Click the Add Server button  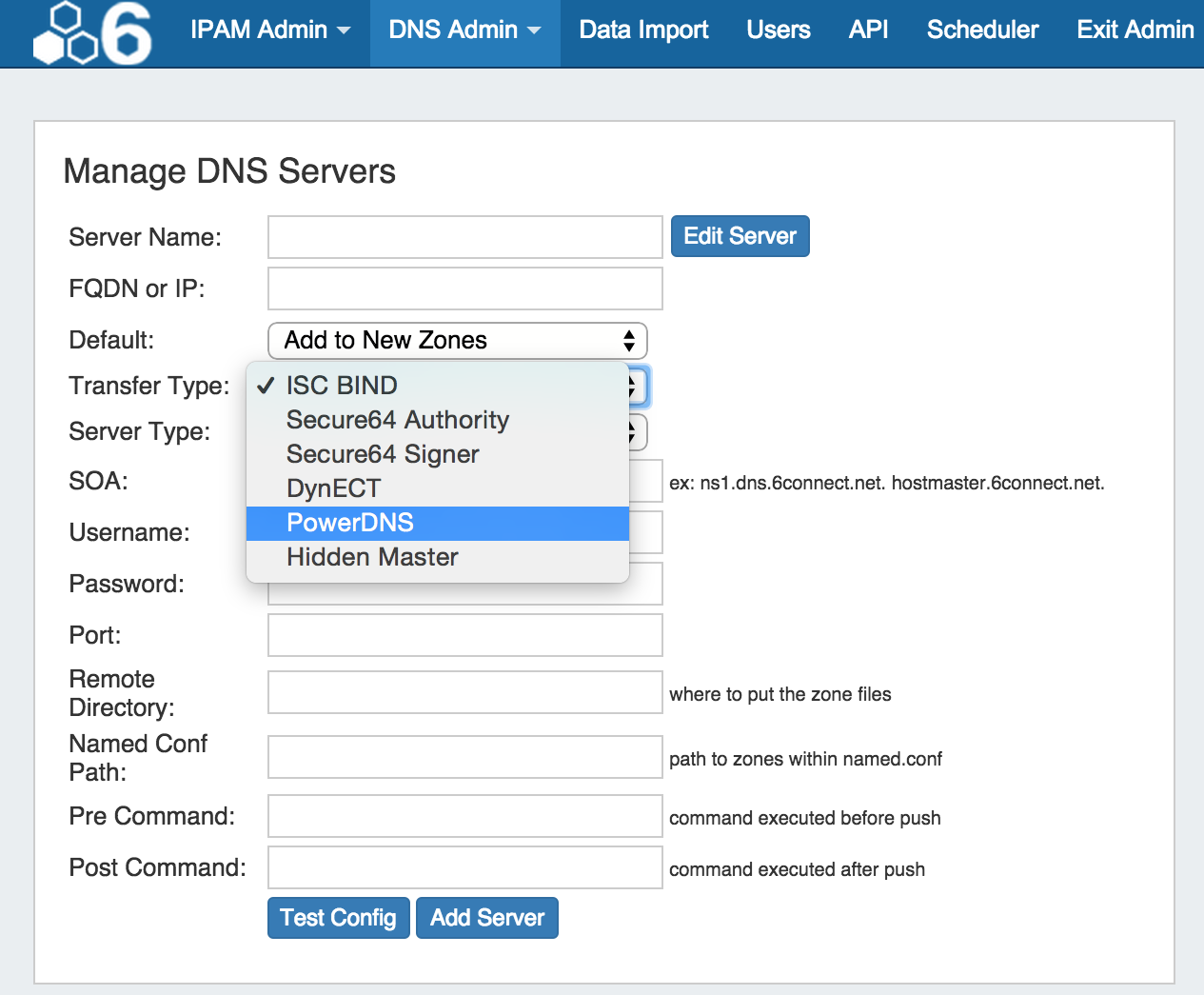point(487,918)
